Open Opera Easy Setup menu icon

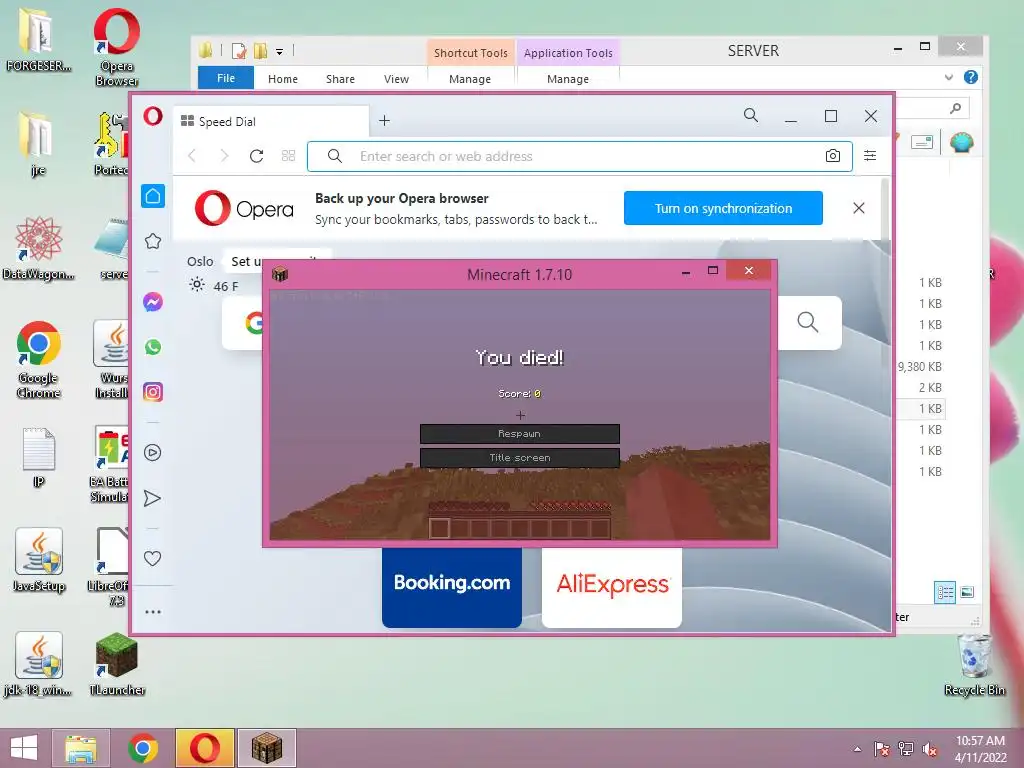[x=870, y=155]
